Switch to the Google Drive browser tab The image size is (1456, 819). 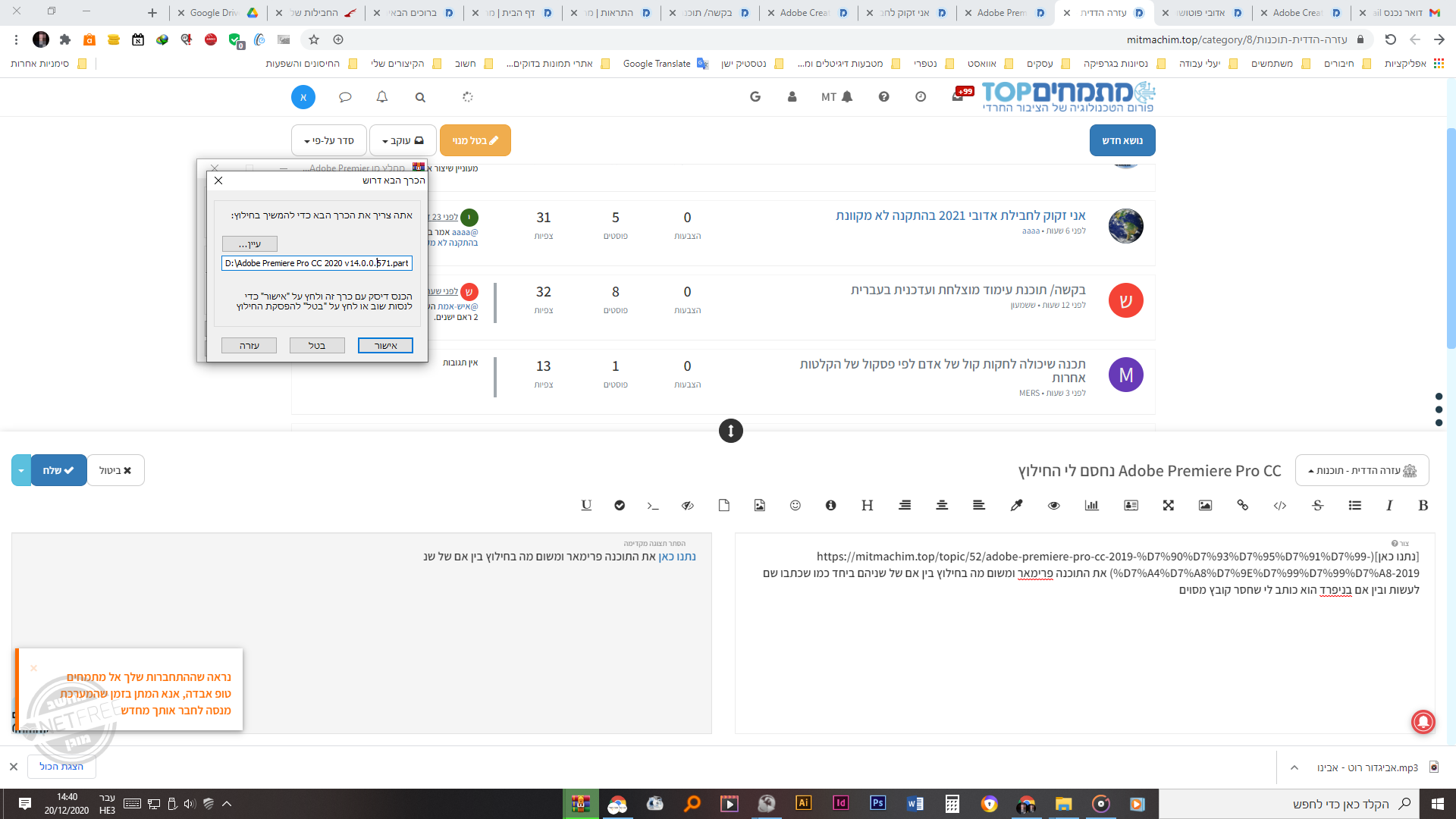coord(220,13)
